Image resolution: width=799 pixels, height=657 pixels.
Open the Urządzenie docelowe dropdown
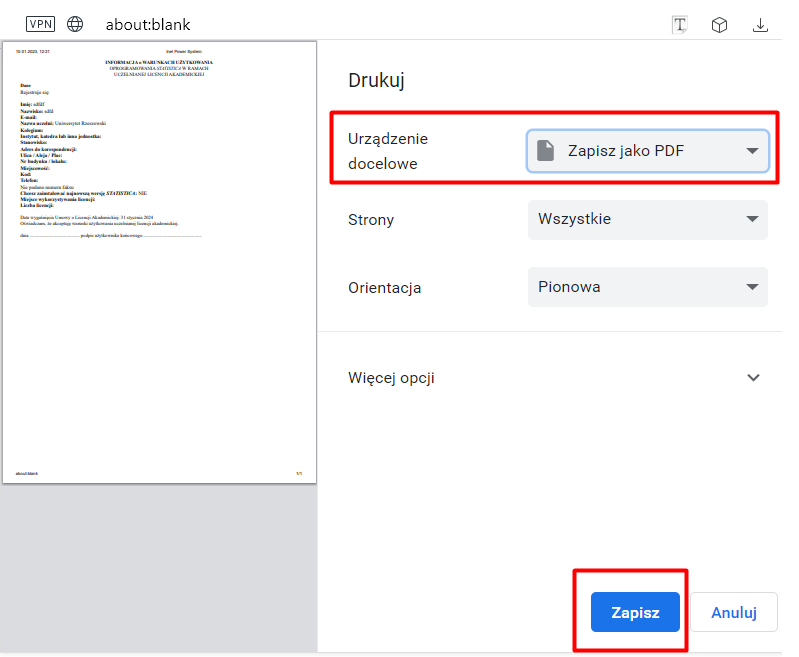point(647,151)
